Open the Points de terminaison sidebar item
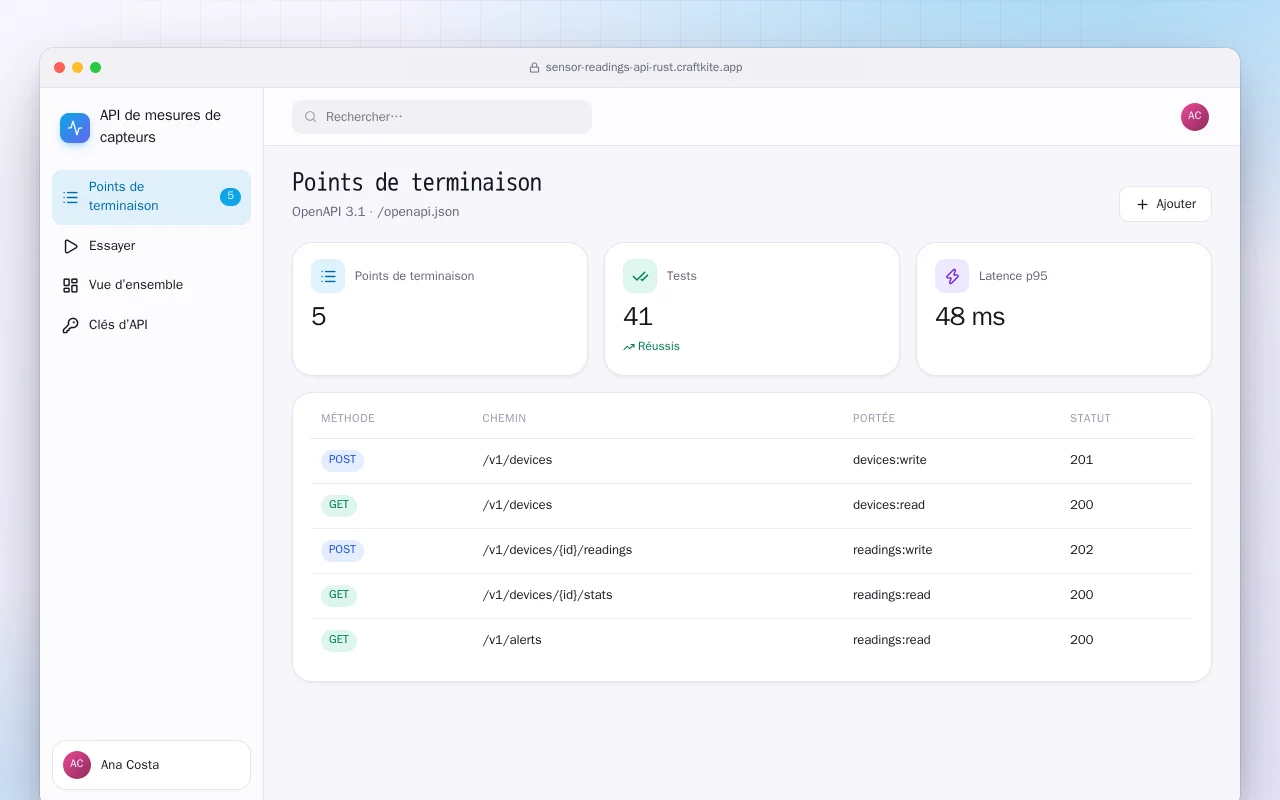This screenshot has width=1280, height=800. [x=151, y=197]
